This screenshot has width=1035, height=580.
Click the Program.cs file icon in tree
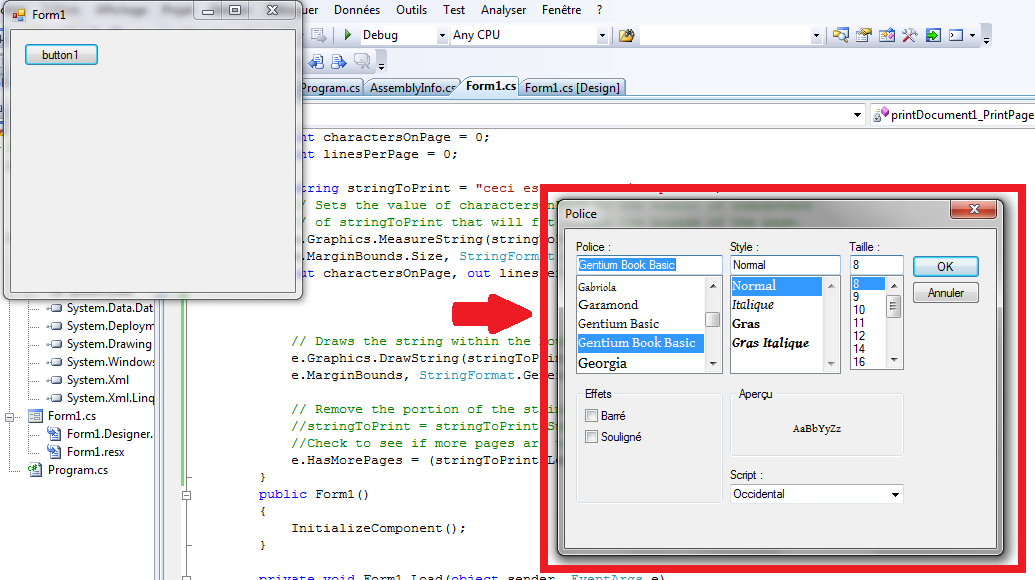tap(35, 470)
